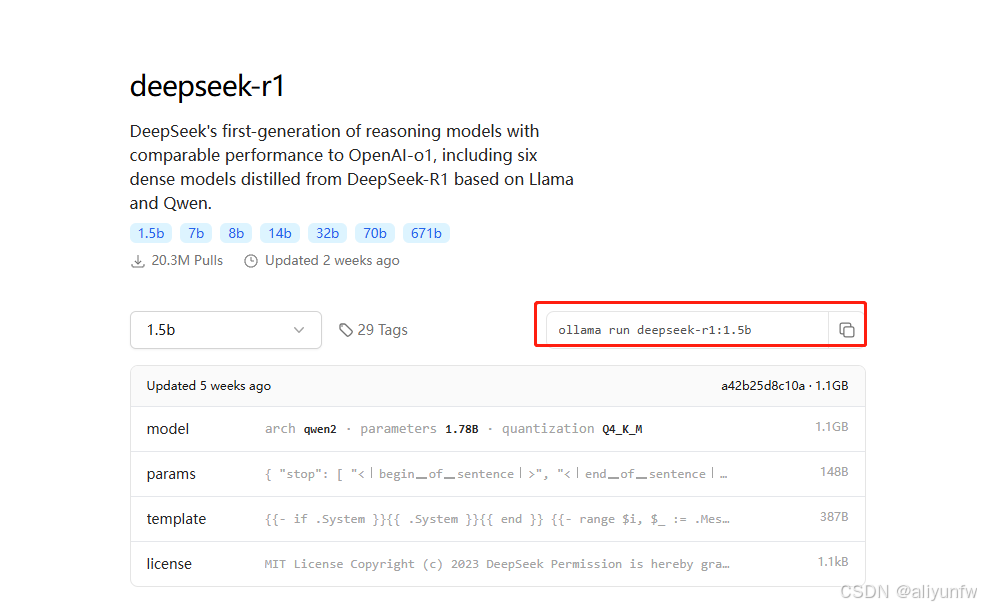Select the 8b size tag
Image resolution: width=981 pixels, height=609 pixels.
[x=236, y=233]
